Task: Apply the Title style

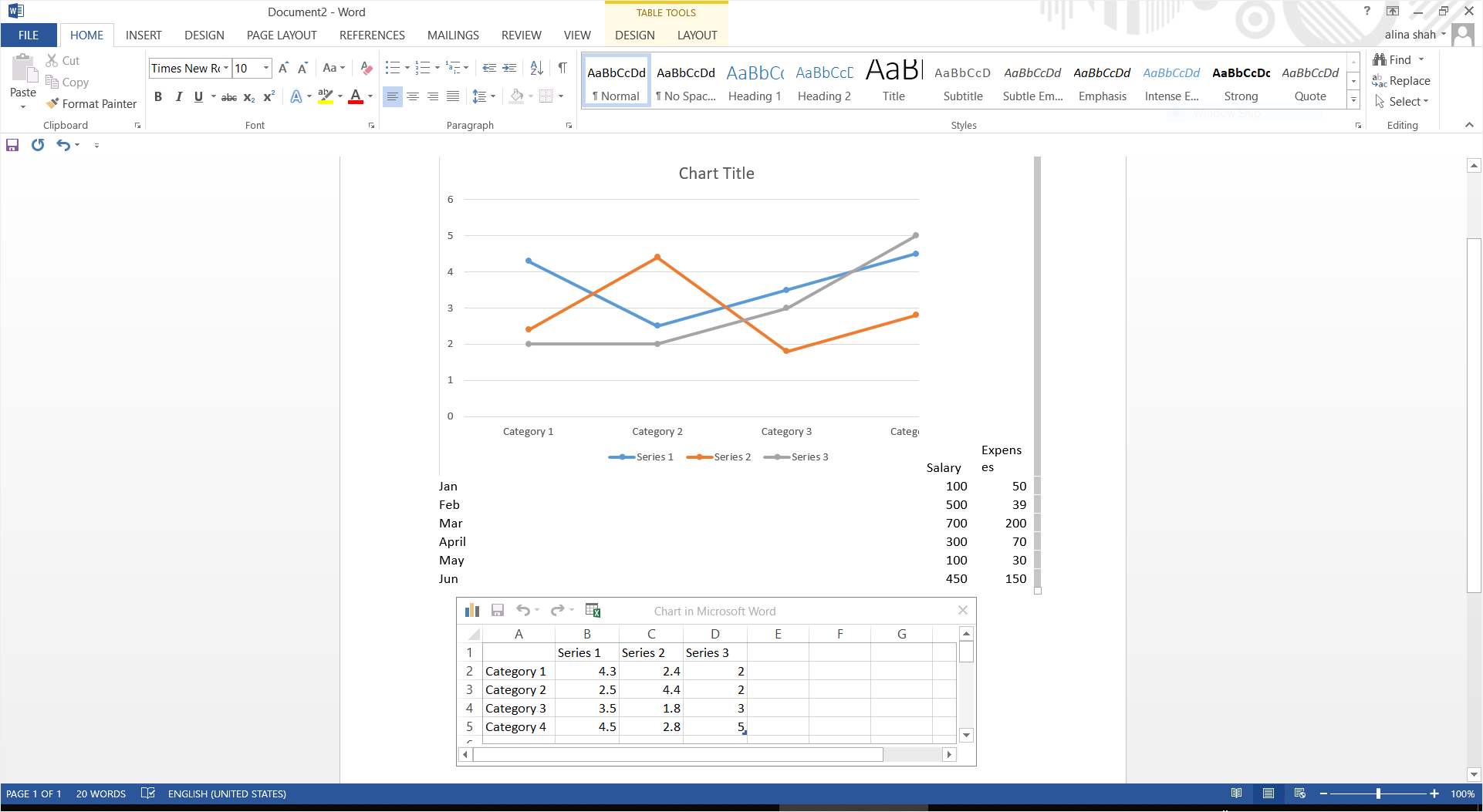Action: (x=894, y=82)
